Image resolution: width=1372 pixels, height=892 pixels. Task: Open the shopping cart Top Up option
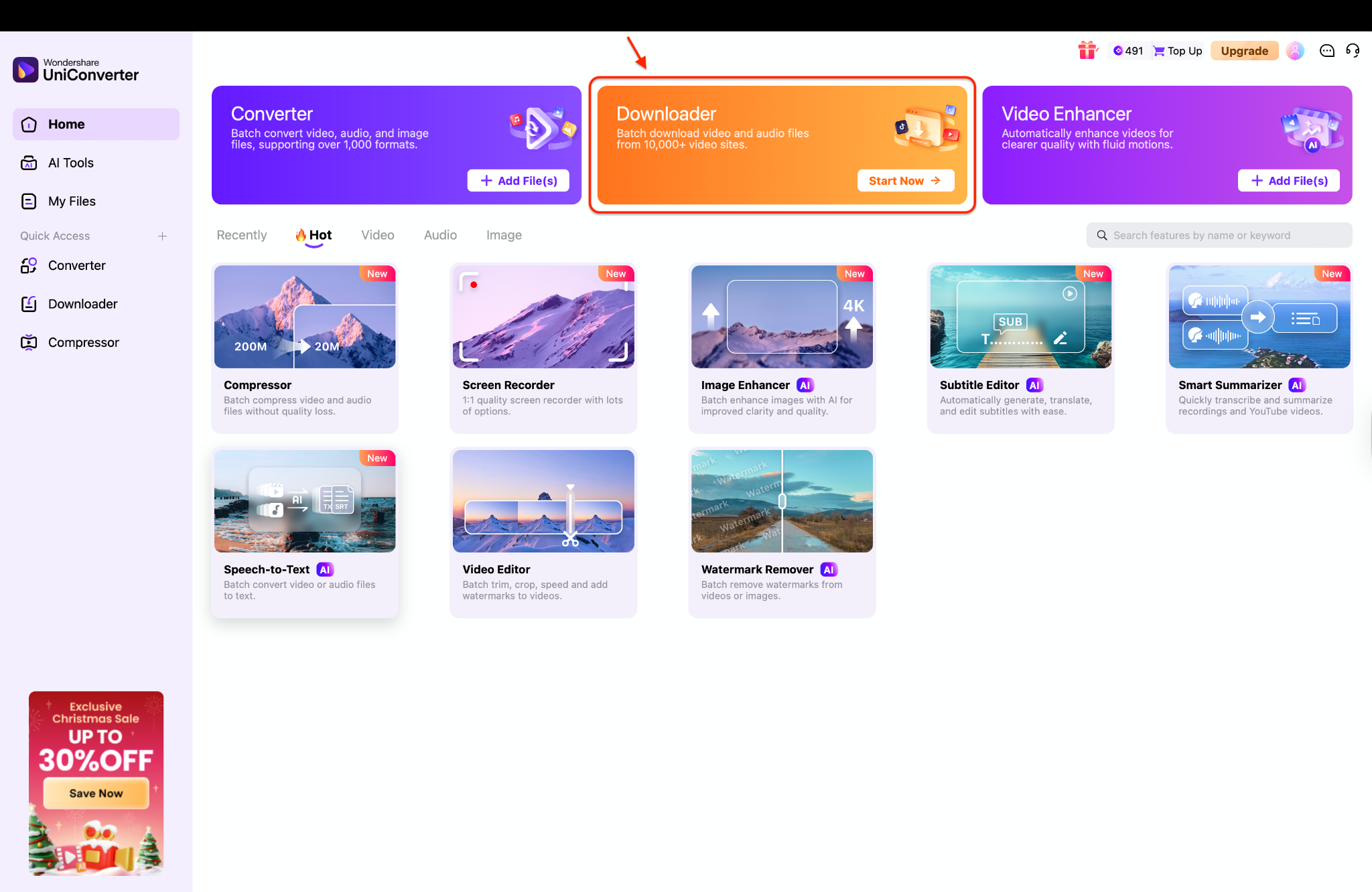point(1177,50)
